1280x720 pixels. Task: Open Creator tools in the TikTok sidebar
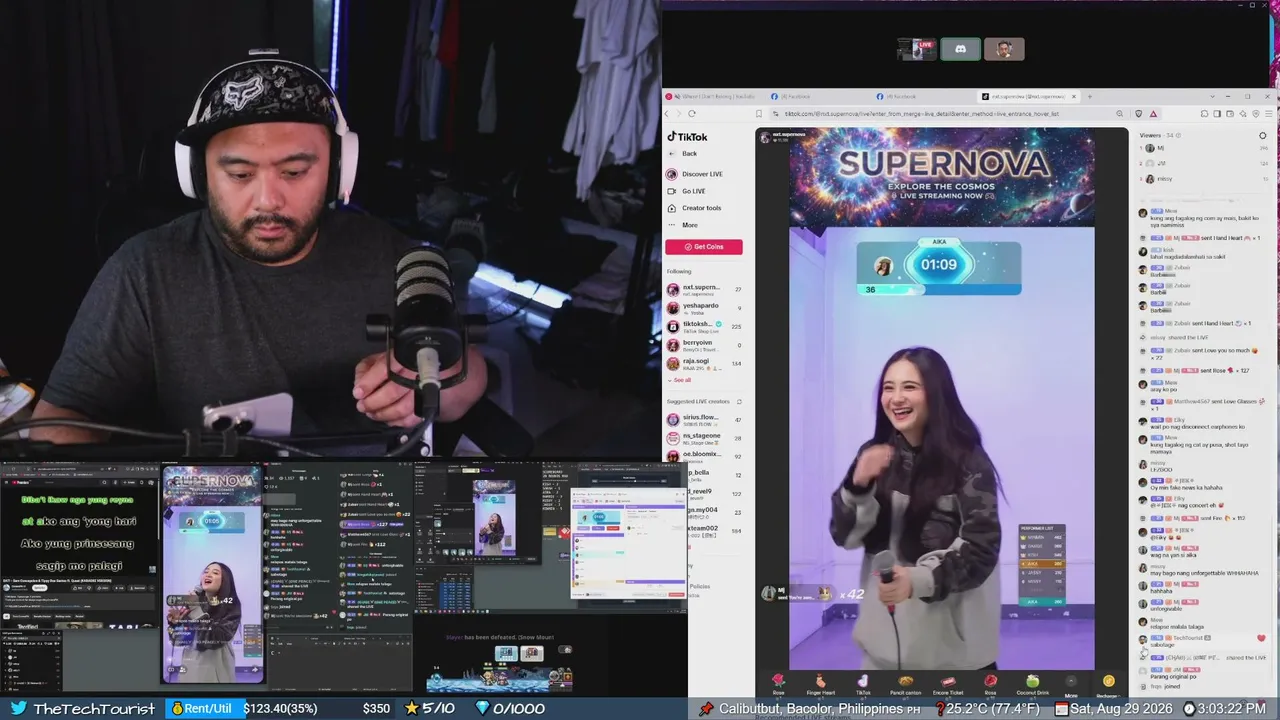pos(694,208)
